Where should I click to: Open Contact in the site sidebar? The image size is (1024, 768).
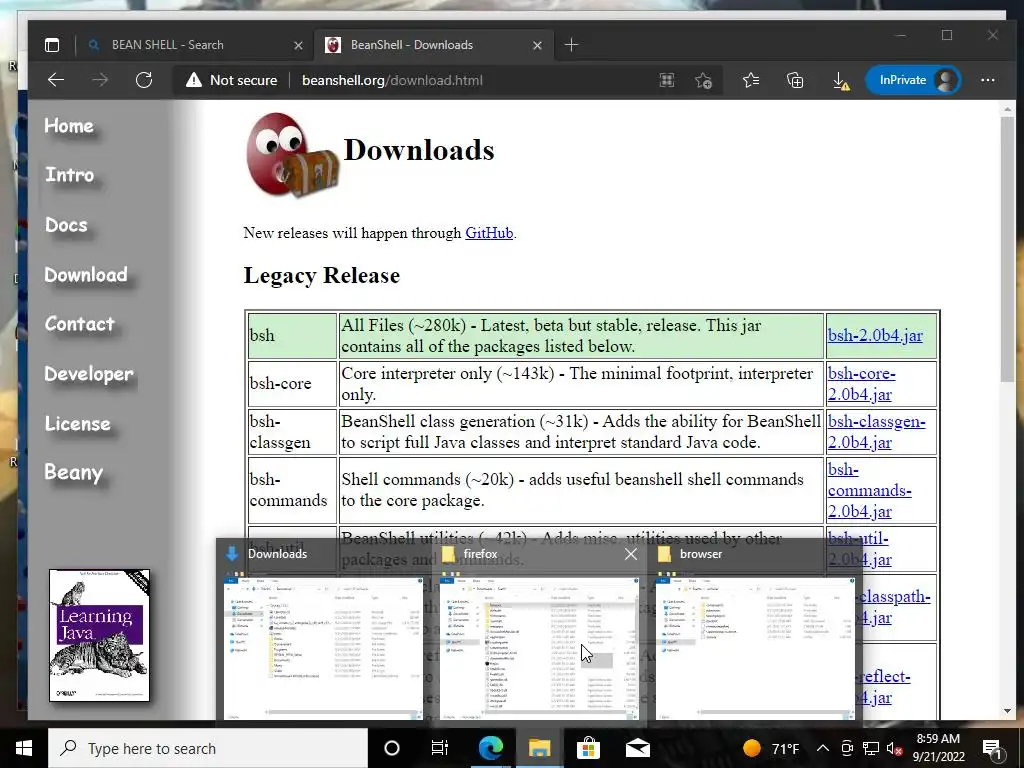80,324
